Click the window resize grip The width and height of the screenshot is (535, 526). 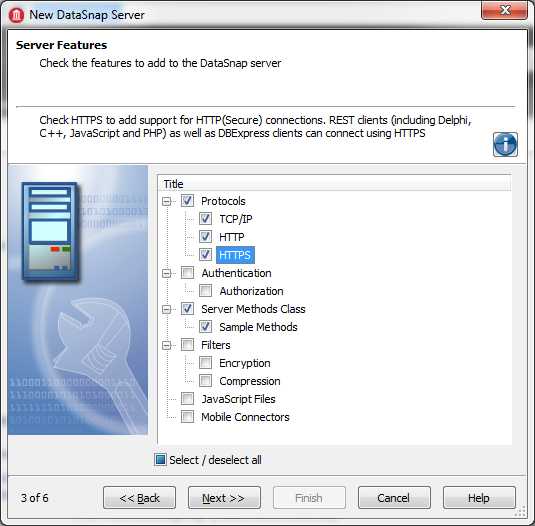point(520,511)
